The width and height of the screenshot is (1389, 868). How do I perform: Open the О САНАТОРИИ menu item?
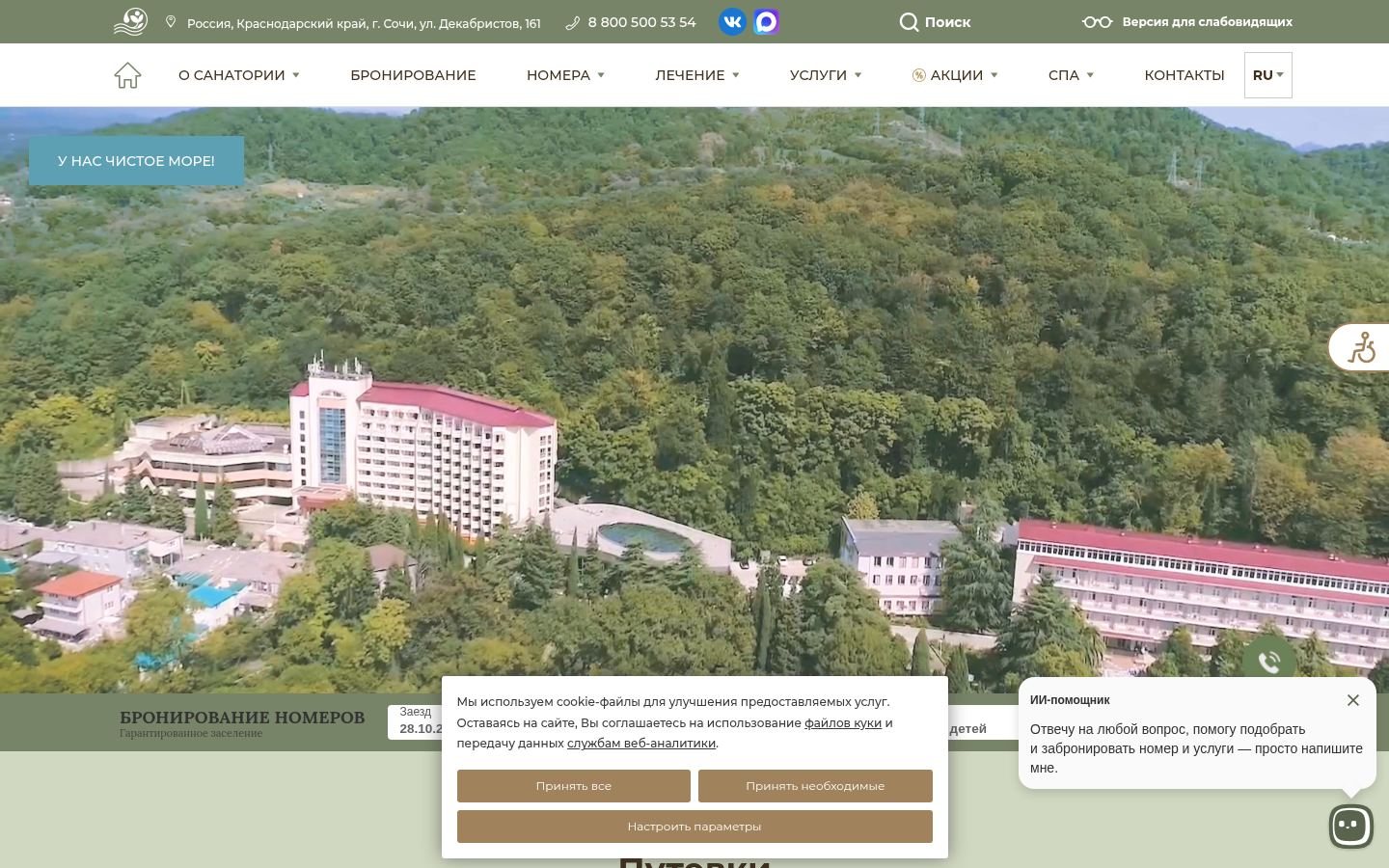click(231, 75)
